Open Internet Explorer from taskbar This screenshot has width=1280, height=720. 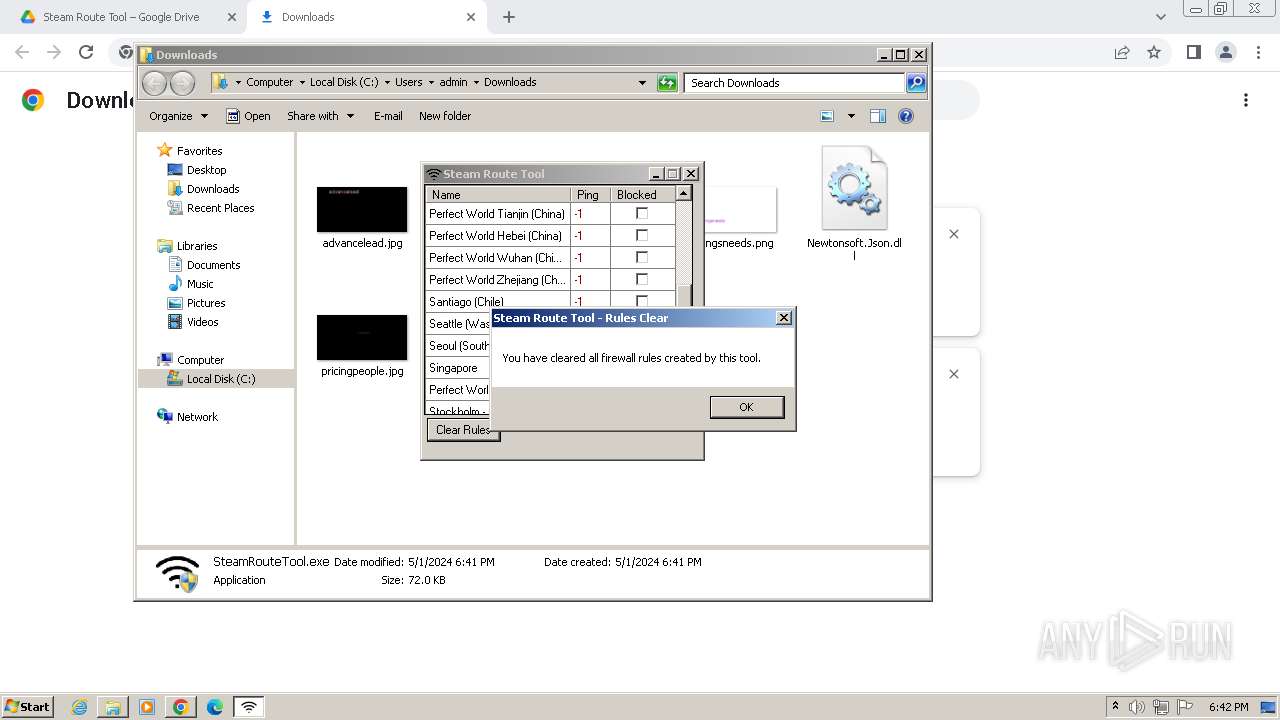click(x=79, y=707)
